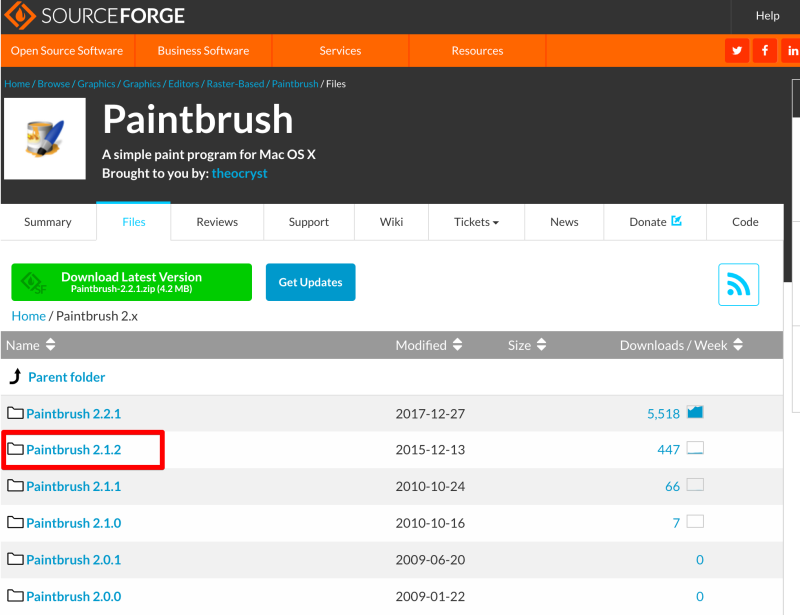
Task: Click the Help link in the header
Action: tap(767, 16)
